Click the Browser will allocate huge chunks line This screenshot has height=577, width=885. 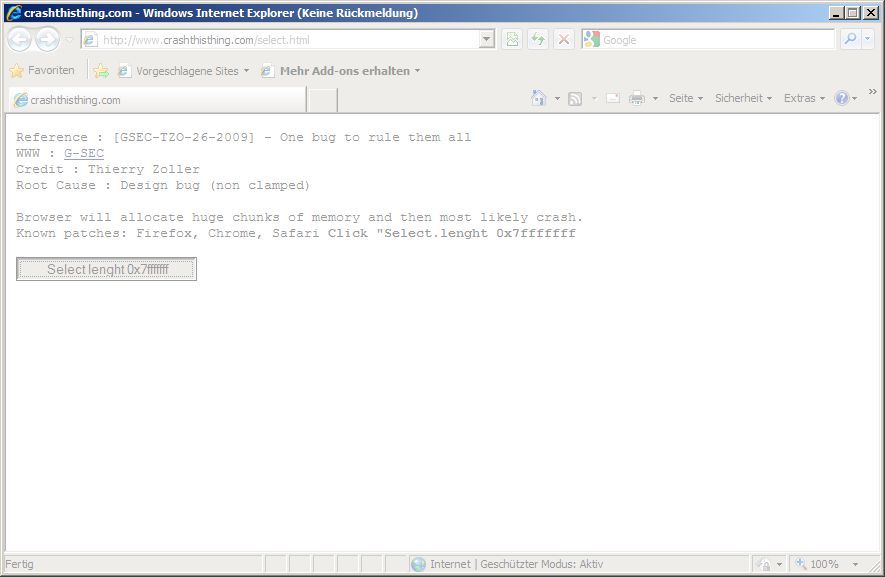coord(299,217)
